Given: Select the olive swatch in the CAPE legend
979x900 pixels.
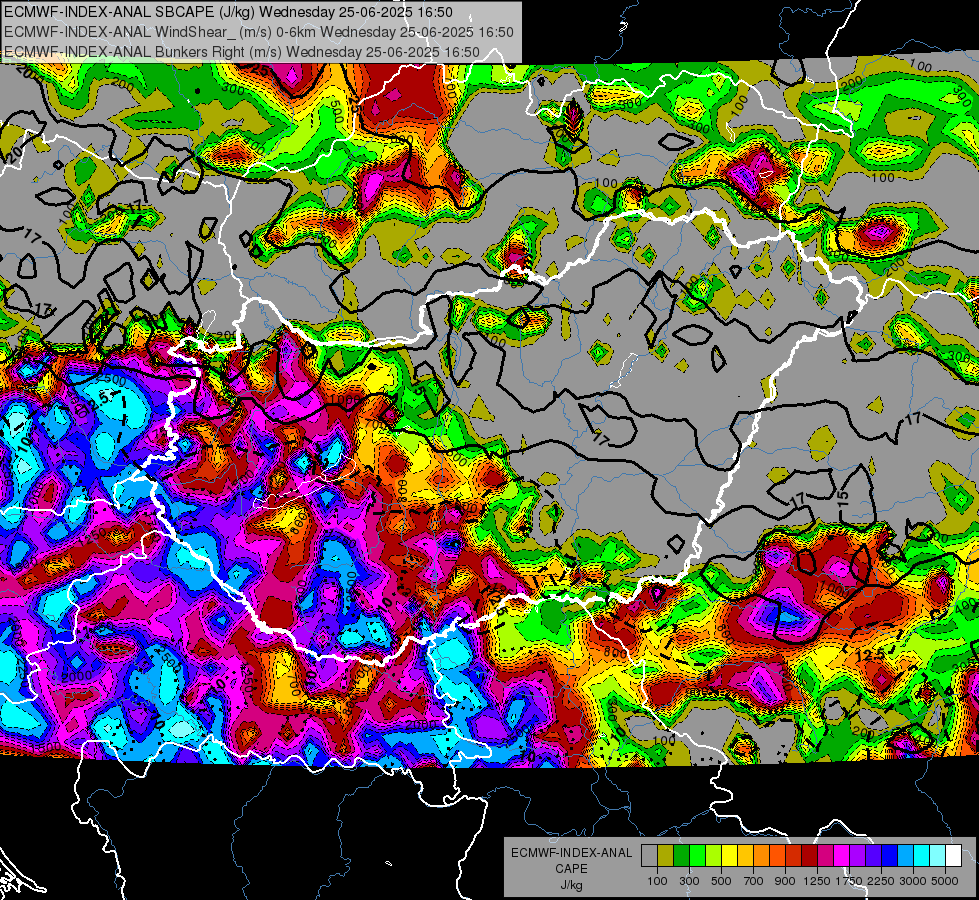Looking at the screenshot, I should (666, 856).
